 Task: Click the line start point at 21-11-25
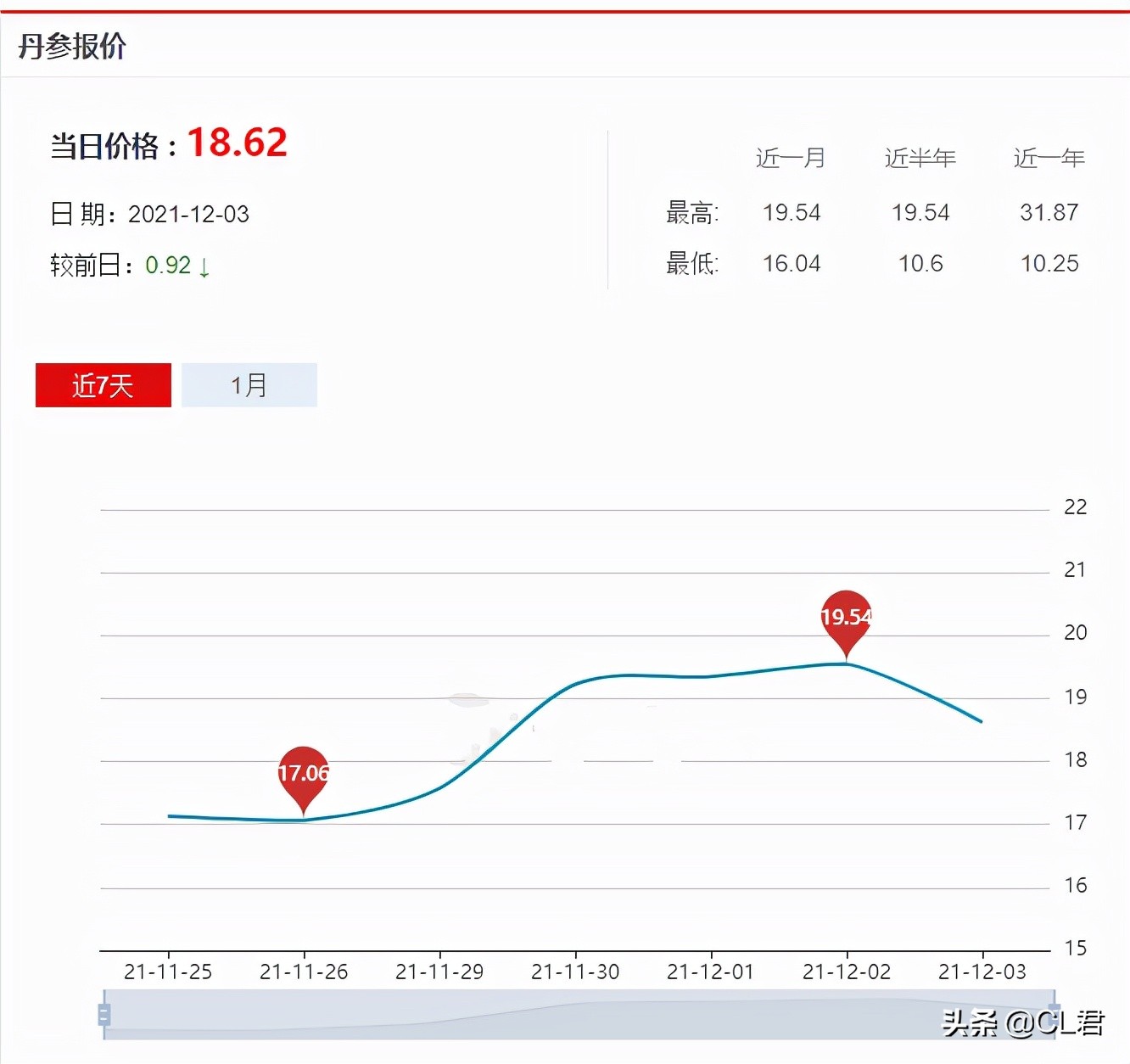pyautogui.click(x=170, y=816)
